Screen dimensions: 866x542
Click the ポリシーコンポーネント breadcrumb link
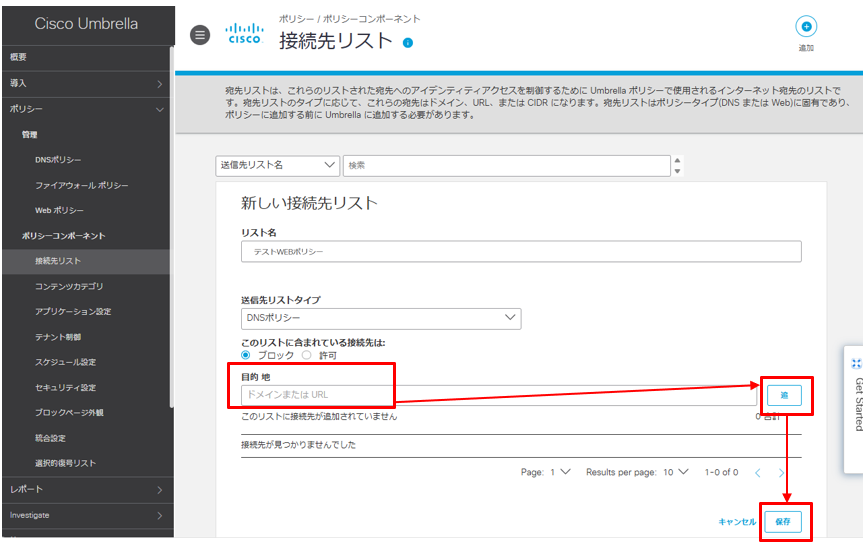point(371,19)
